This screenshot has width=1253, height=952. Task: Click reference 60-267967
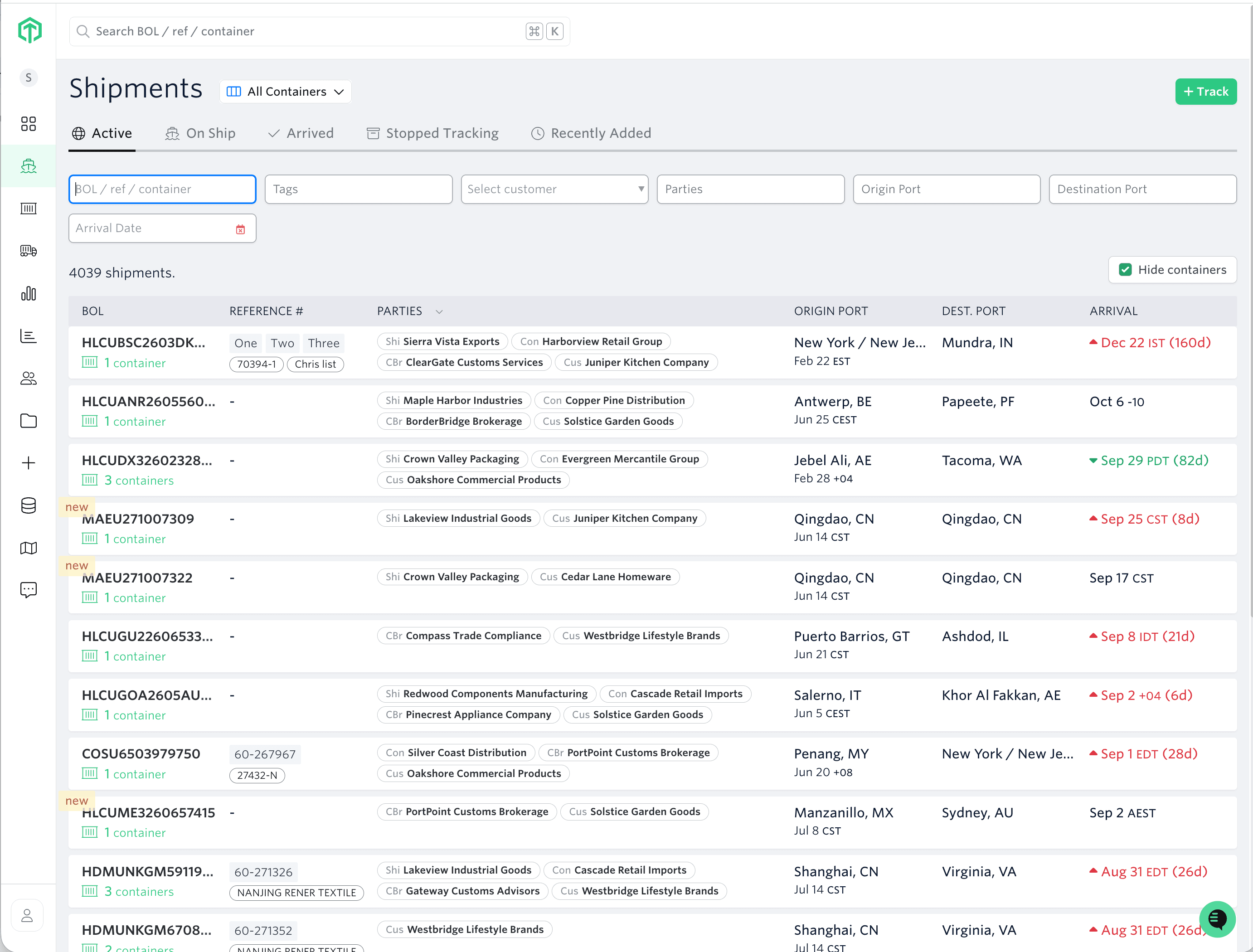coord(265,754)
